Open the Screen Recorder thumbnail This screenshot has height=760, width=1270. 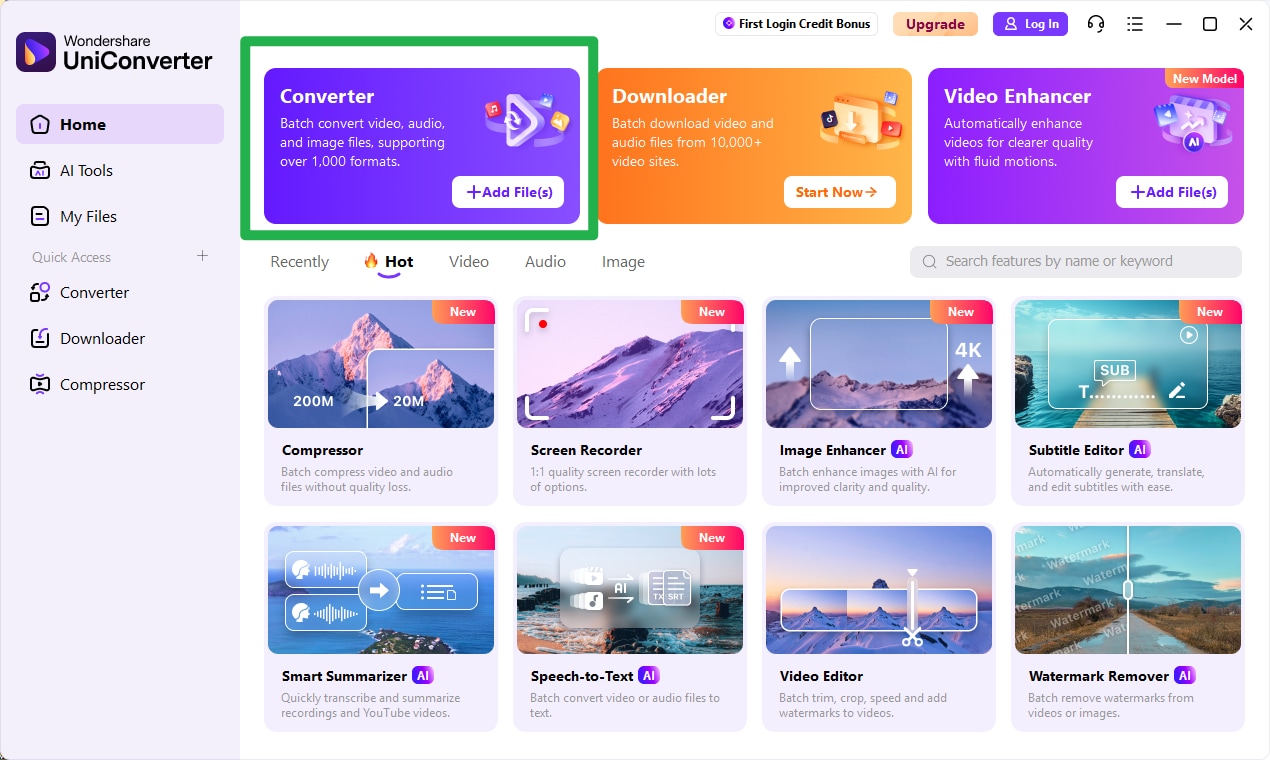tap(630, 364)
